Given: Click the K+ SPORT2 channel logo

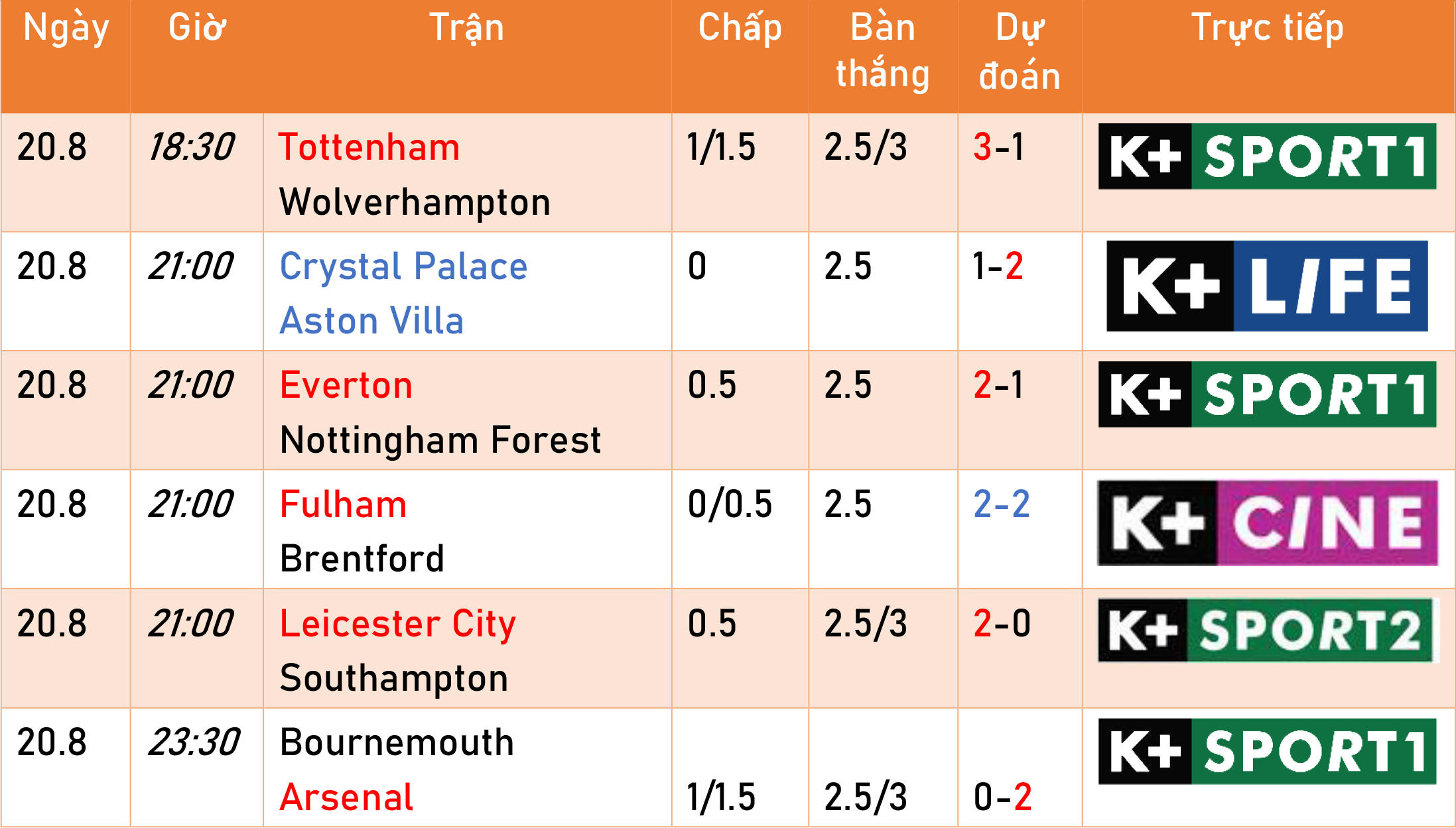Looking at the screenshot, I should pyautogui.click(x=1265, y=630).
